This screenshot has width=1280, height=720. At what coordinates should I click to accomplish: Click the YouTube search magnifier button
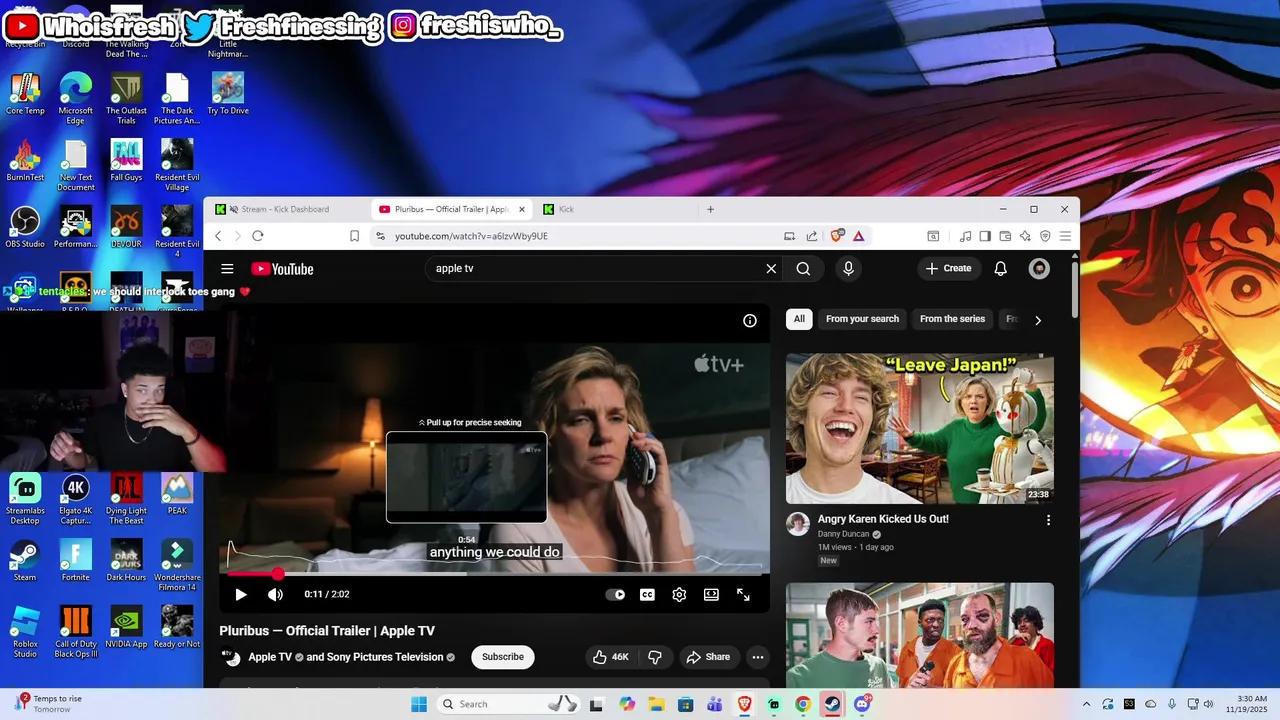point(803,269)
